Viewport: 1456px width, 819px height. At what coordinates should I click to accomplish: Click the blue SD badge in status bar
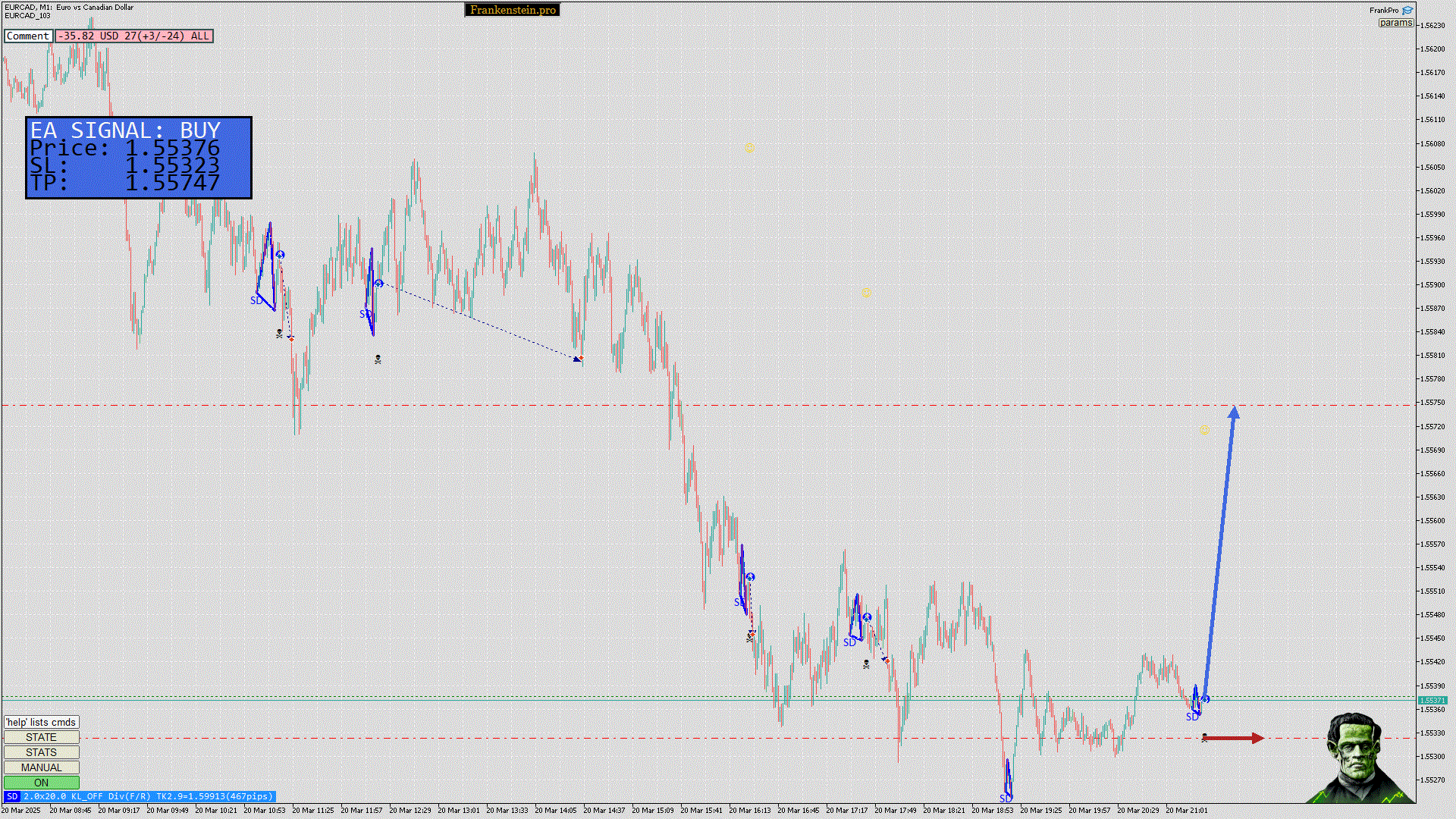(x=11, y=797)
